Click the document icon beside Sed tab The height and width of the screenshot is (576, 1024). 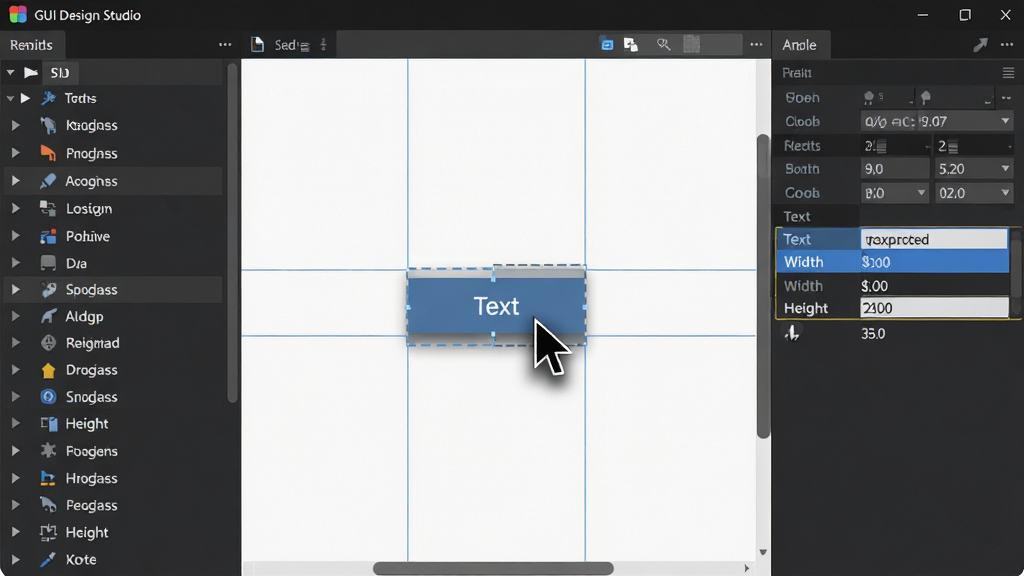click(x=257, y=44)
